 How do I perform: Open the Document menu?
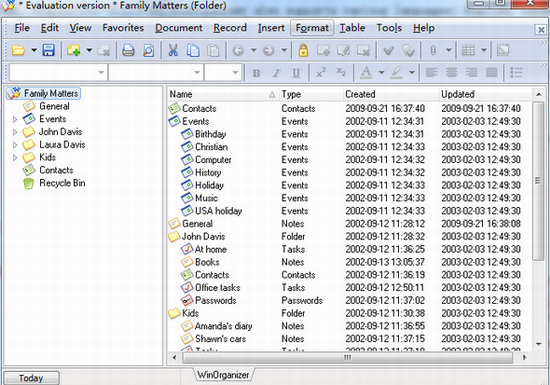click(179, 28)
